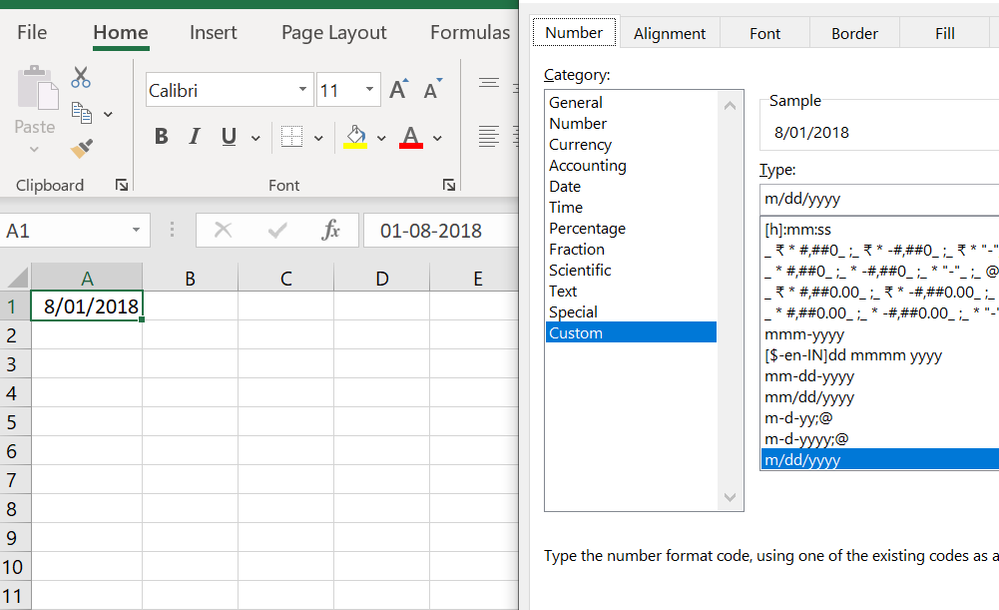Open font size 11 dropdown
This screenshot has width=999, height=610.
pos(369,89)
